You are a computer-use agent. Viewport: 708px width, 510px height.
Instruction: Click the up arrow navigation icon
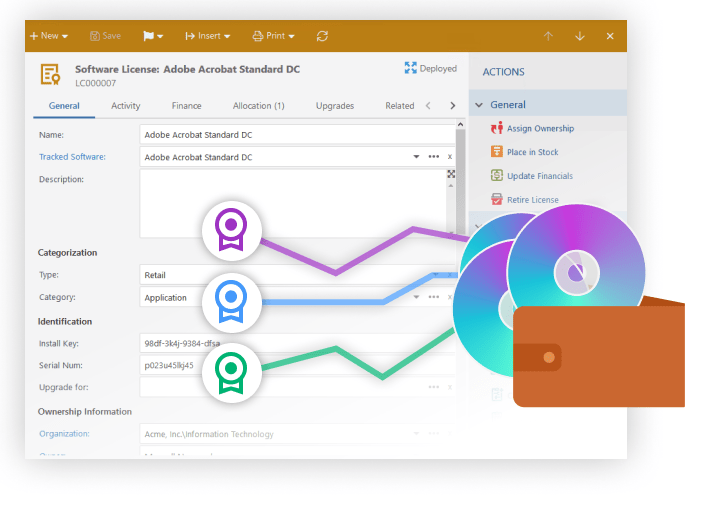[x=548, y=36]
